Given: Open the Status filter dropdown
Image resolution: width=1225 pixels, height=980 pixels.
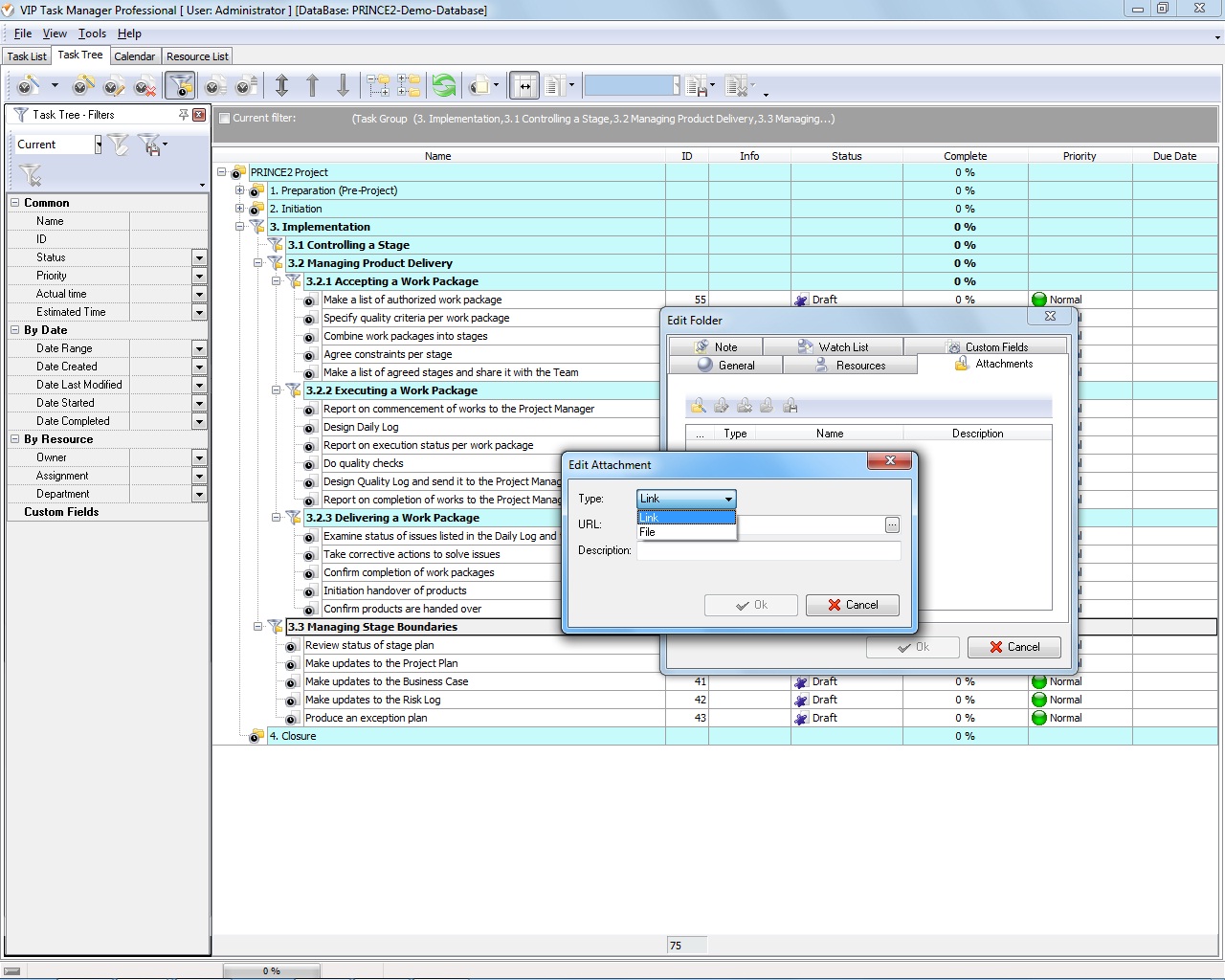Looking at the screenshot, I should point(199,257).
